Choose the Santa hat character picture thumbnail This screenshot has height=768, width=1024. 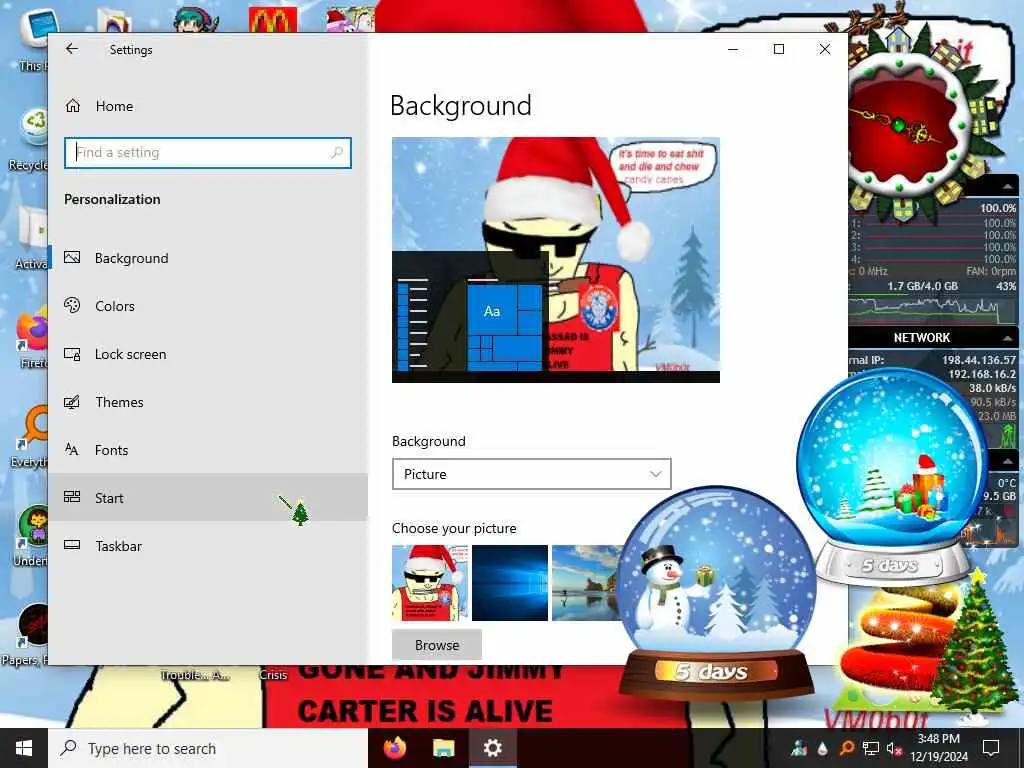coord(430,583)
